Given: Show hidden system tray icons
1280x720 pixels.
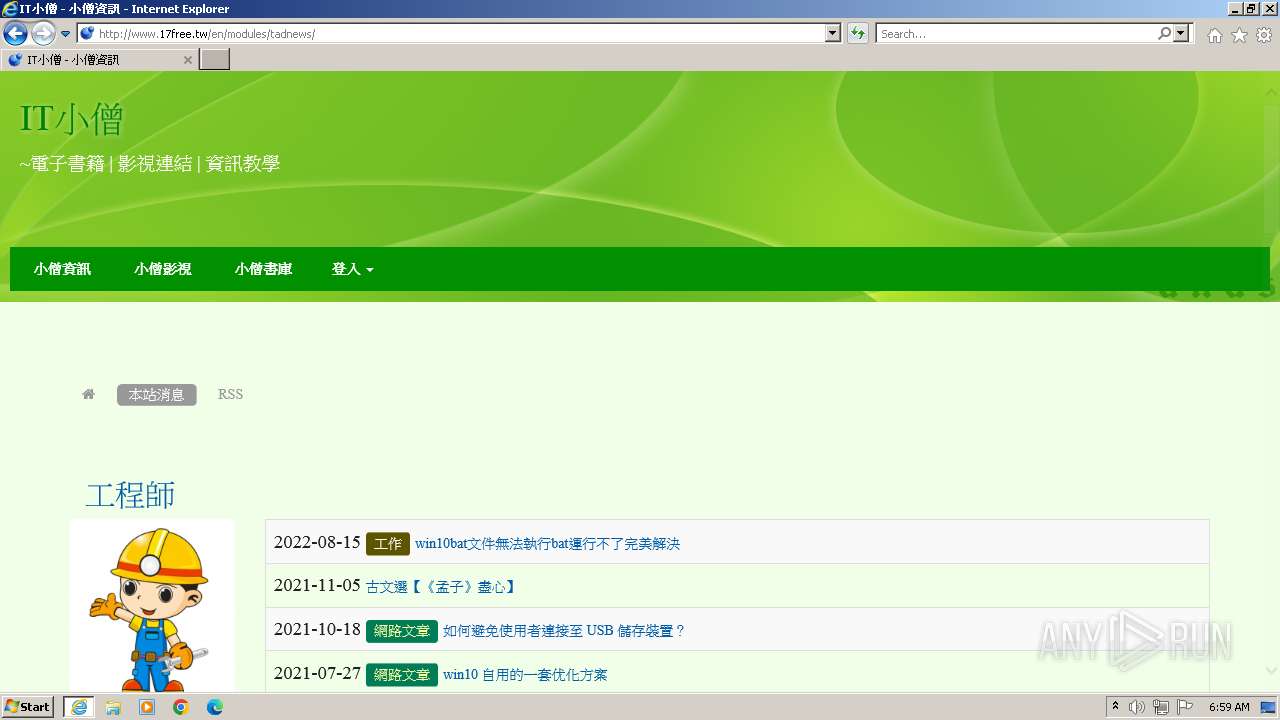Looking at the screenshot, I should [1115, 707].
